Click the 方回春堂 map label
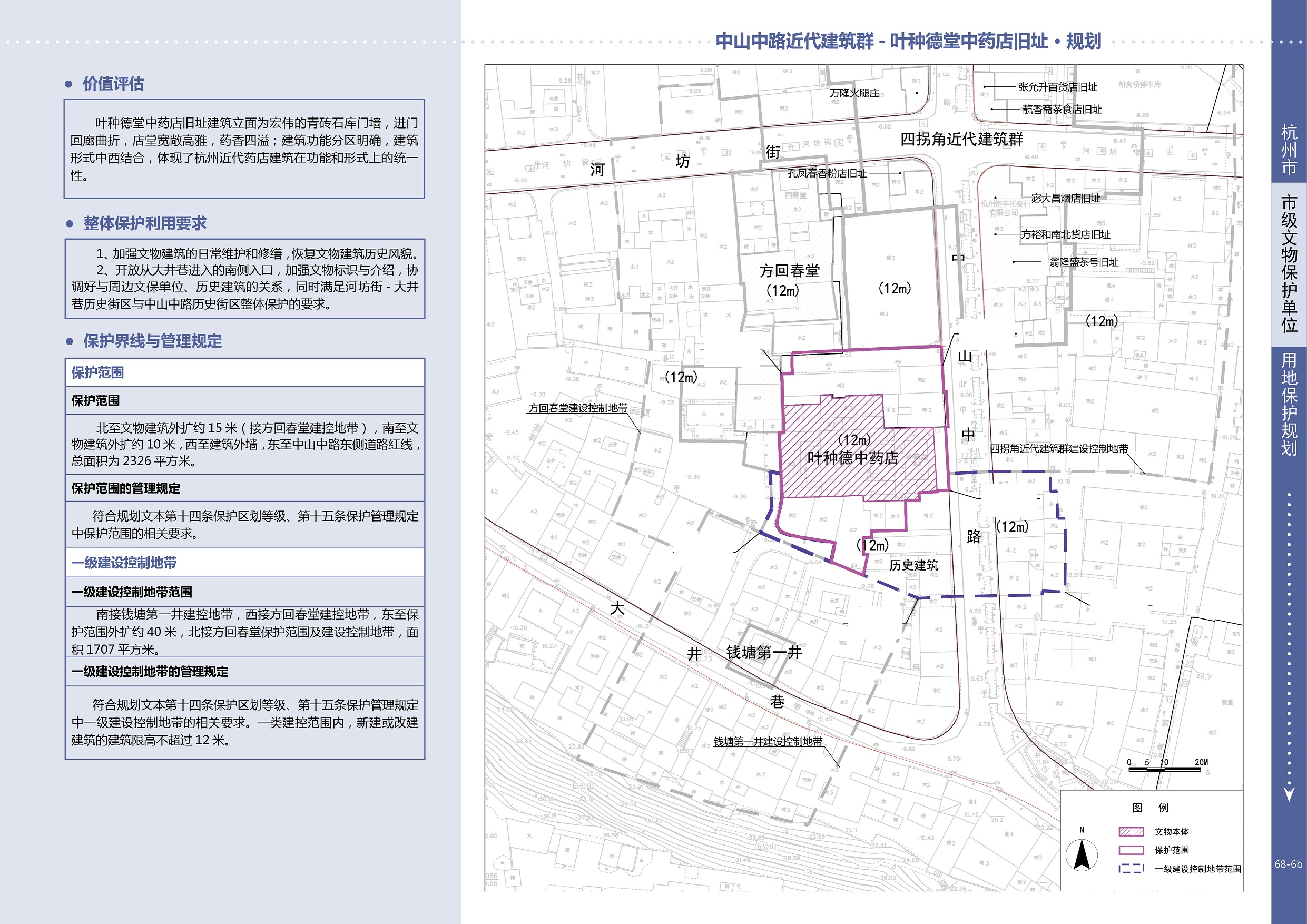The height and width of the screenshot is (924, 1307). (789, 271)
